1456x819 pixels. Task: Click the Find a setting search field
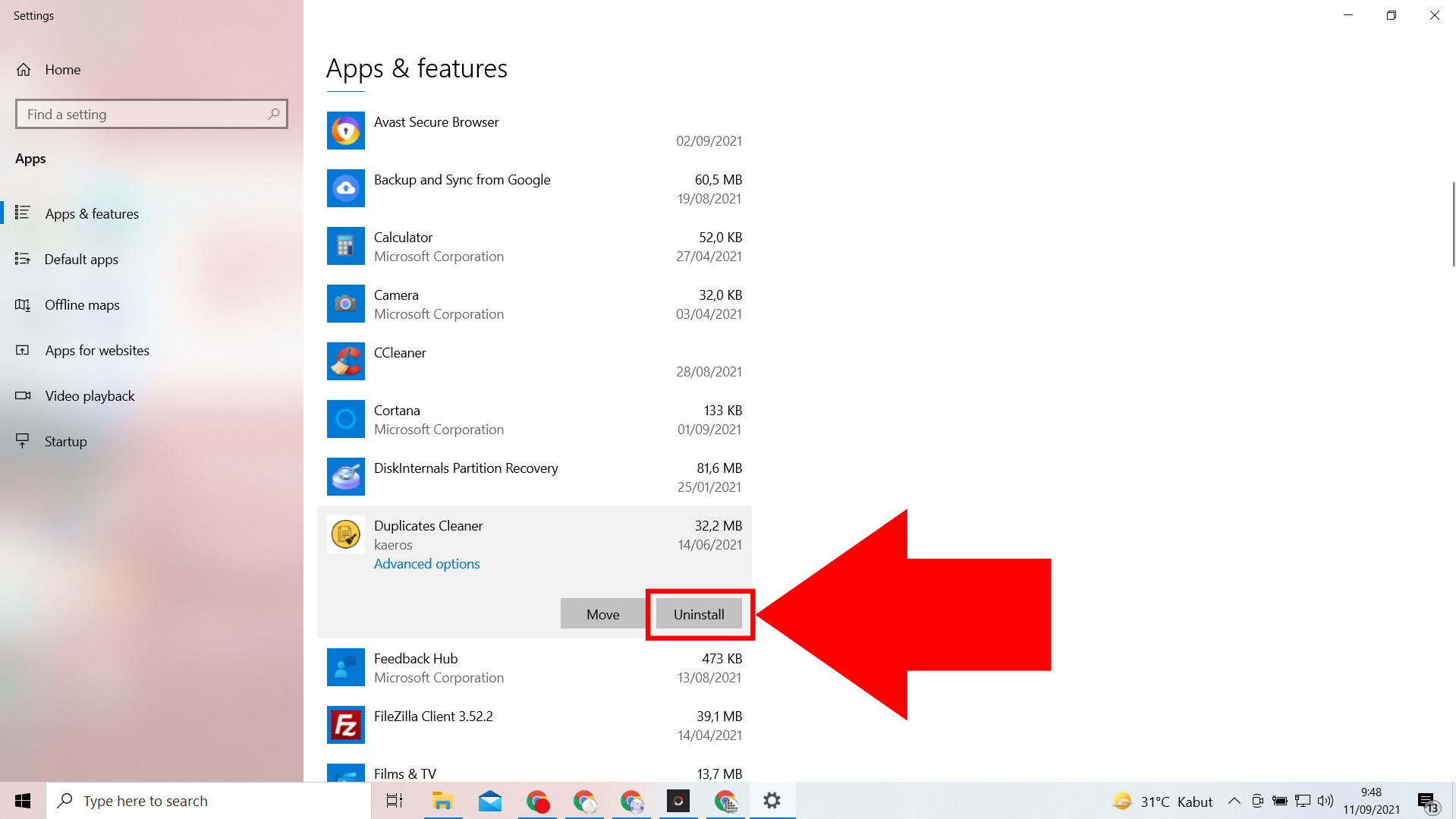point(152,114)
